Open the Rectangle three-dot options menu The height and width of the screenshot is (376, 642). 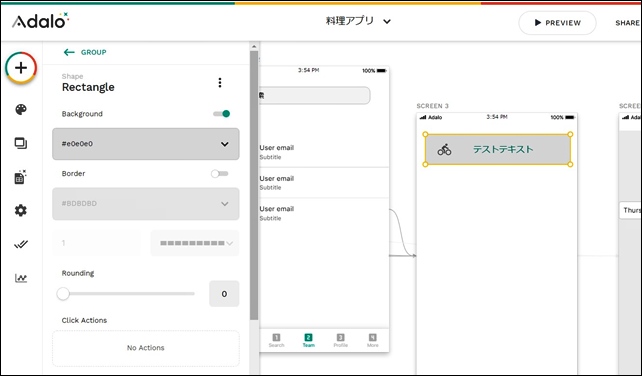pos(220,83)
